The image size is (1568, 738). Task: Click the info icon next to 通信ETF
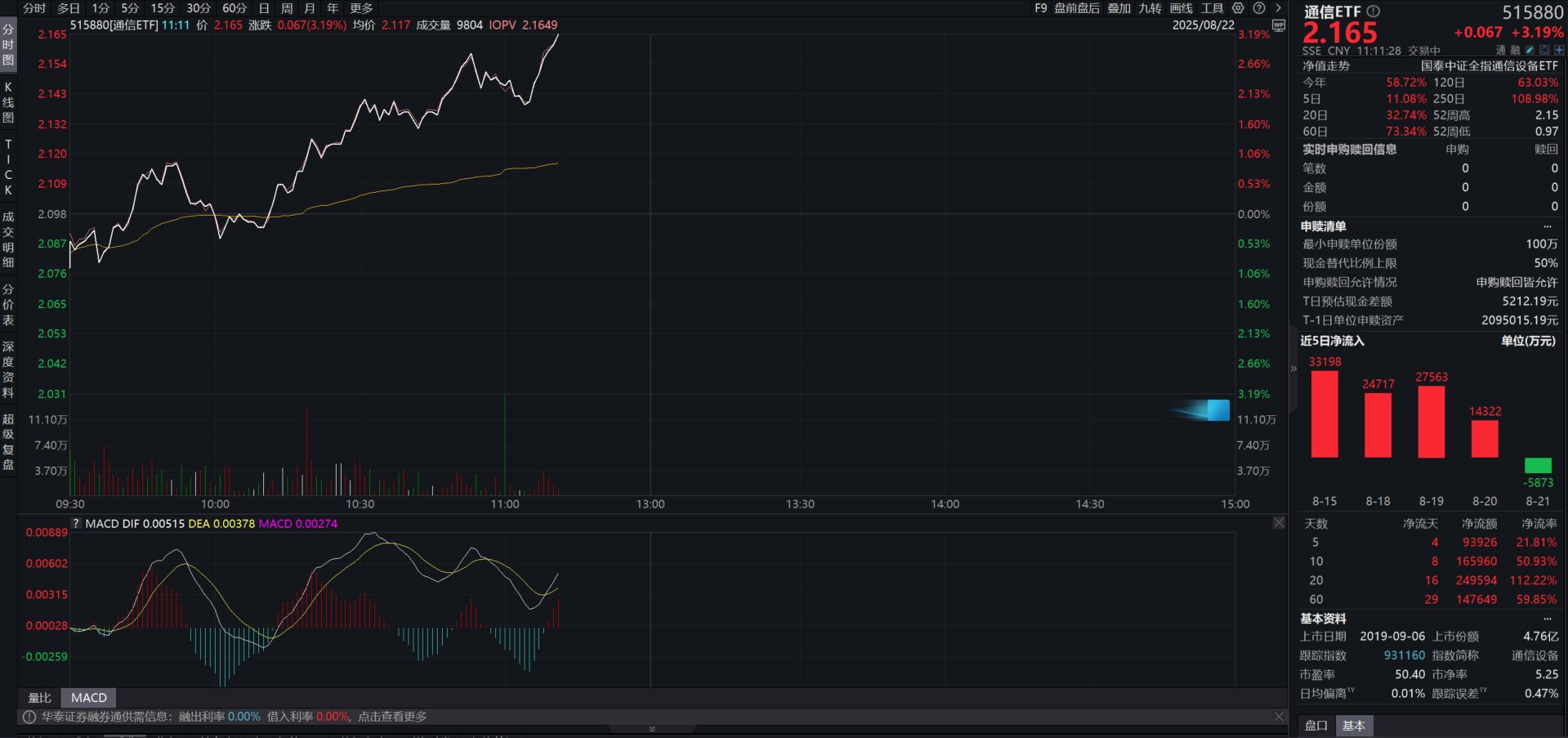coord(1374,11)
